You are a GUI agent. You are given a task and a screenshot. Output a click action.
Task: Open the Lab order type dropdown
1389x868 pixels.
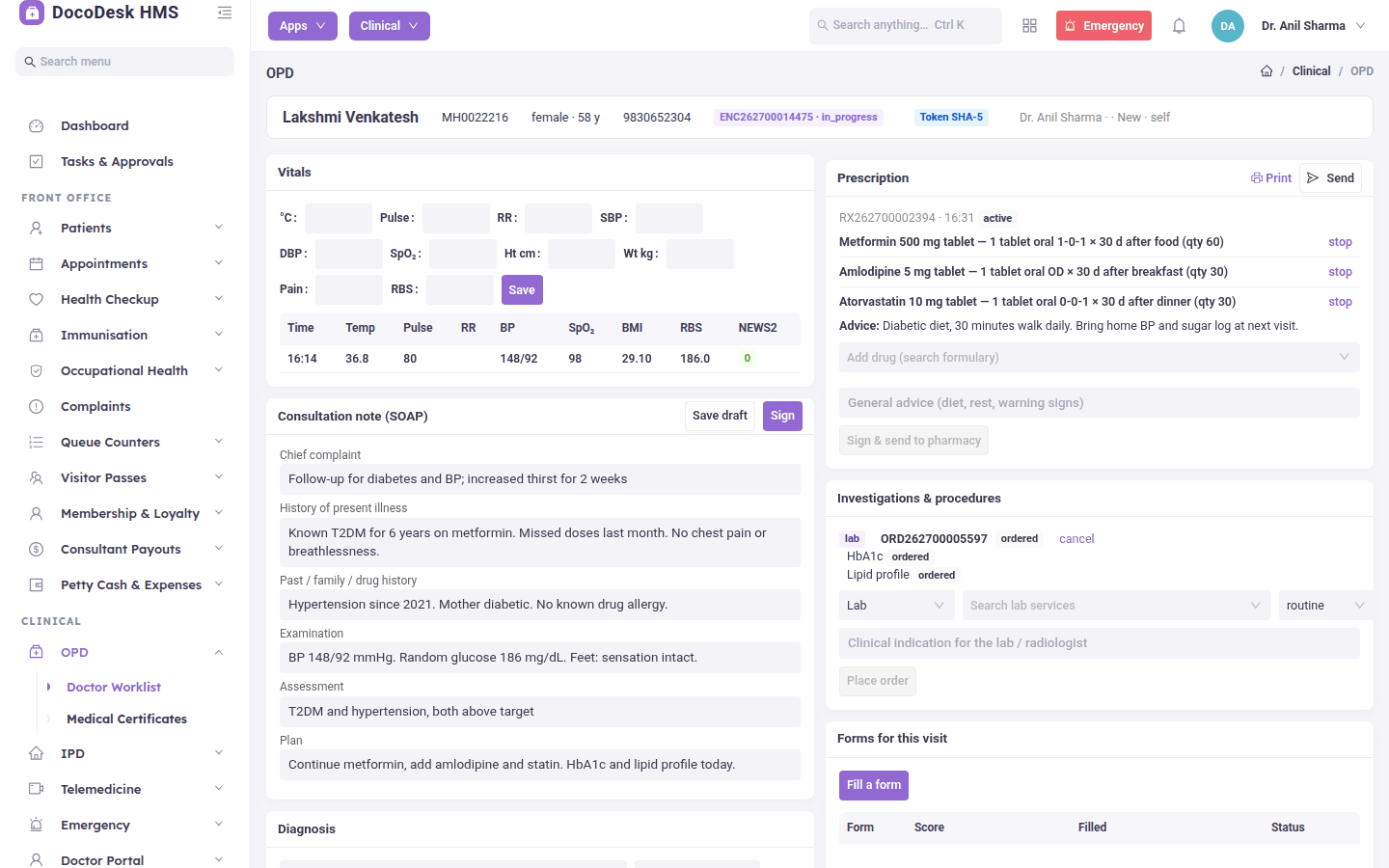tap(897, 606)
